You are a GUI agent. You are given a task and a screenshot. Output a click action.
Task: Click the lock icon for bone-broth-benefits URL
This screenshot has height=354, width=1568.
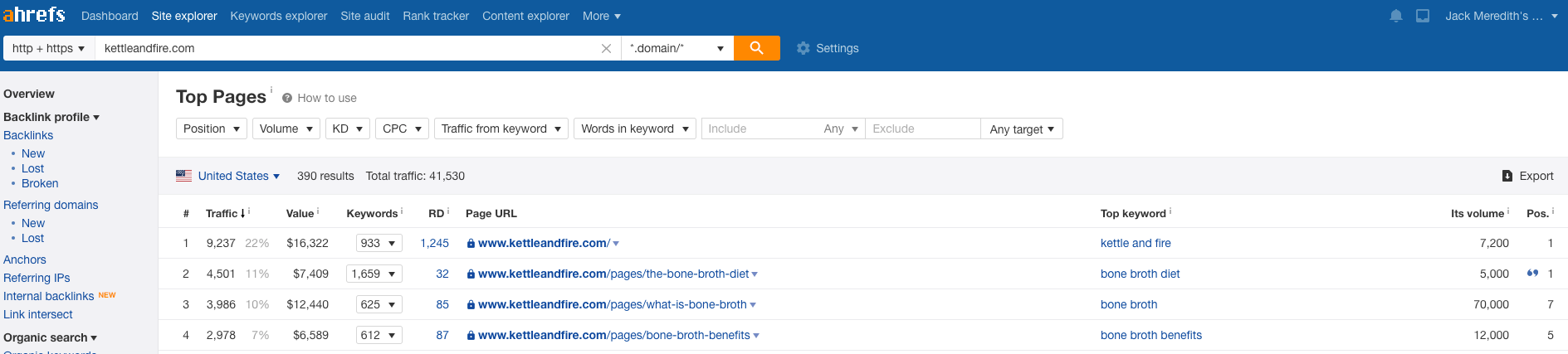point(471,335)
